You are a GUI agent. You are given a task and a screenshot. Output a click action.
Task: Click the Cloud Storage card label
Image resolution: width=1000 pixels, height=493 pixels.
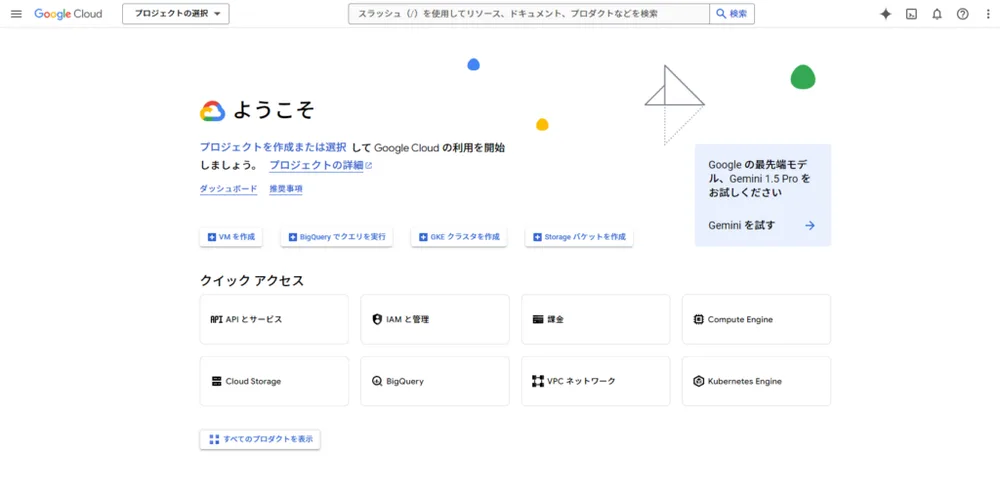(253, 381)
